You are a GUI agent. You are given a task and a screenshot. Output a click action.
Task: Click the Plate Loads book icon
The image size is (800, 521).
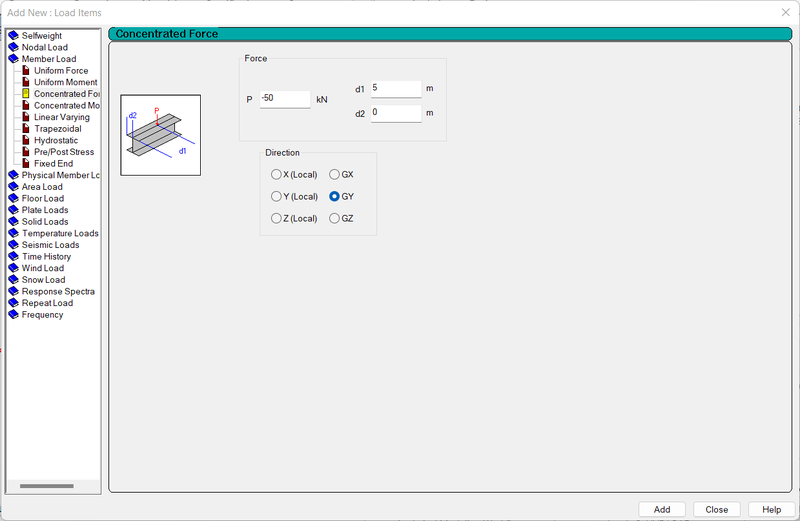[14, 210]
